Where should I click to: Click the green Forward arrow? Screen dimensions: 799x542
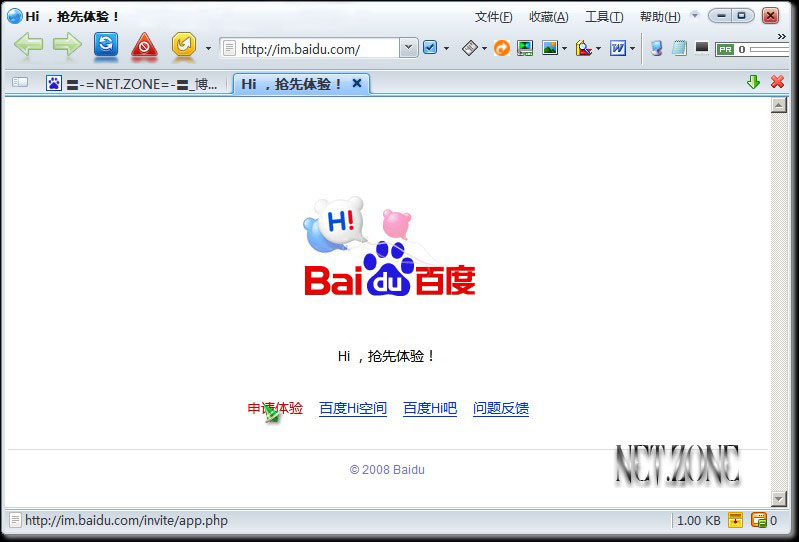pyautogui.click(x=67, y=45)
